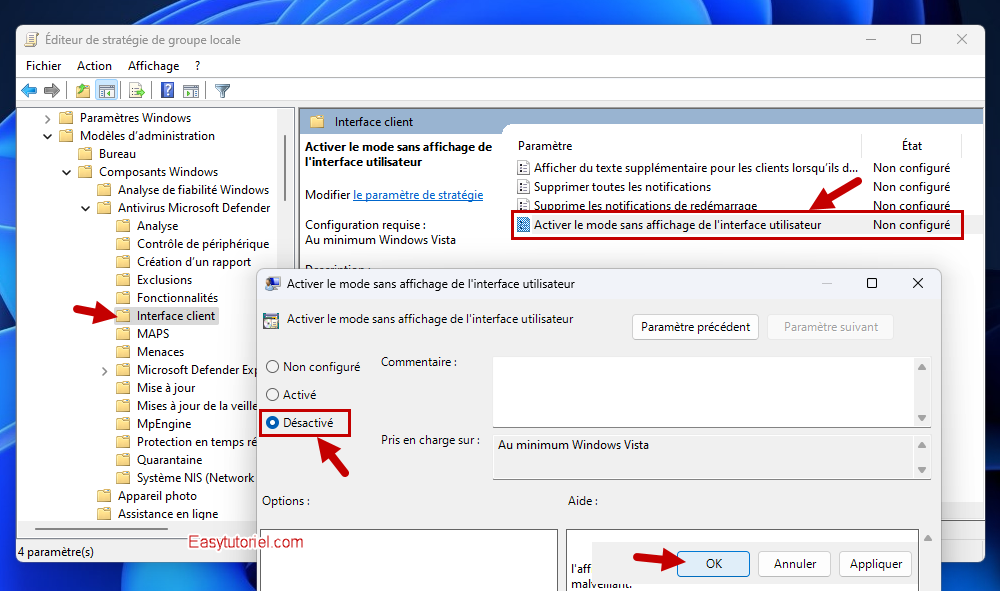Screen dimensions: 1000x591
Task: Click the Appliquer button
Action: coord(876,564)
